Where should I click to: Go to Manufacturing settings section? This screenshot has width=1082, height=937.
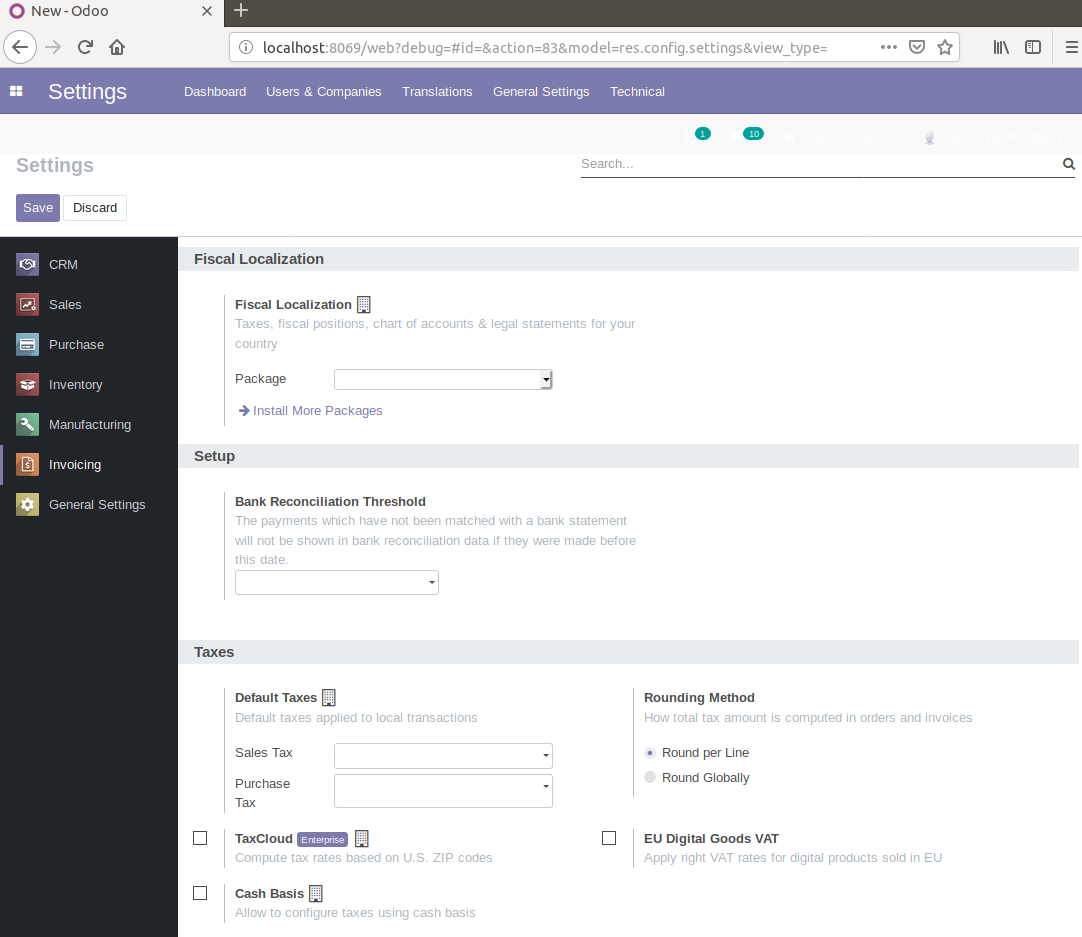pos(90,424)
